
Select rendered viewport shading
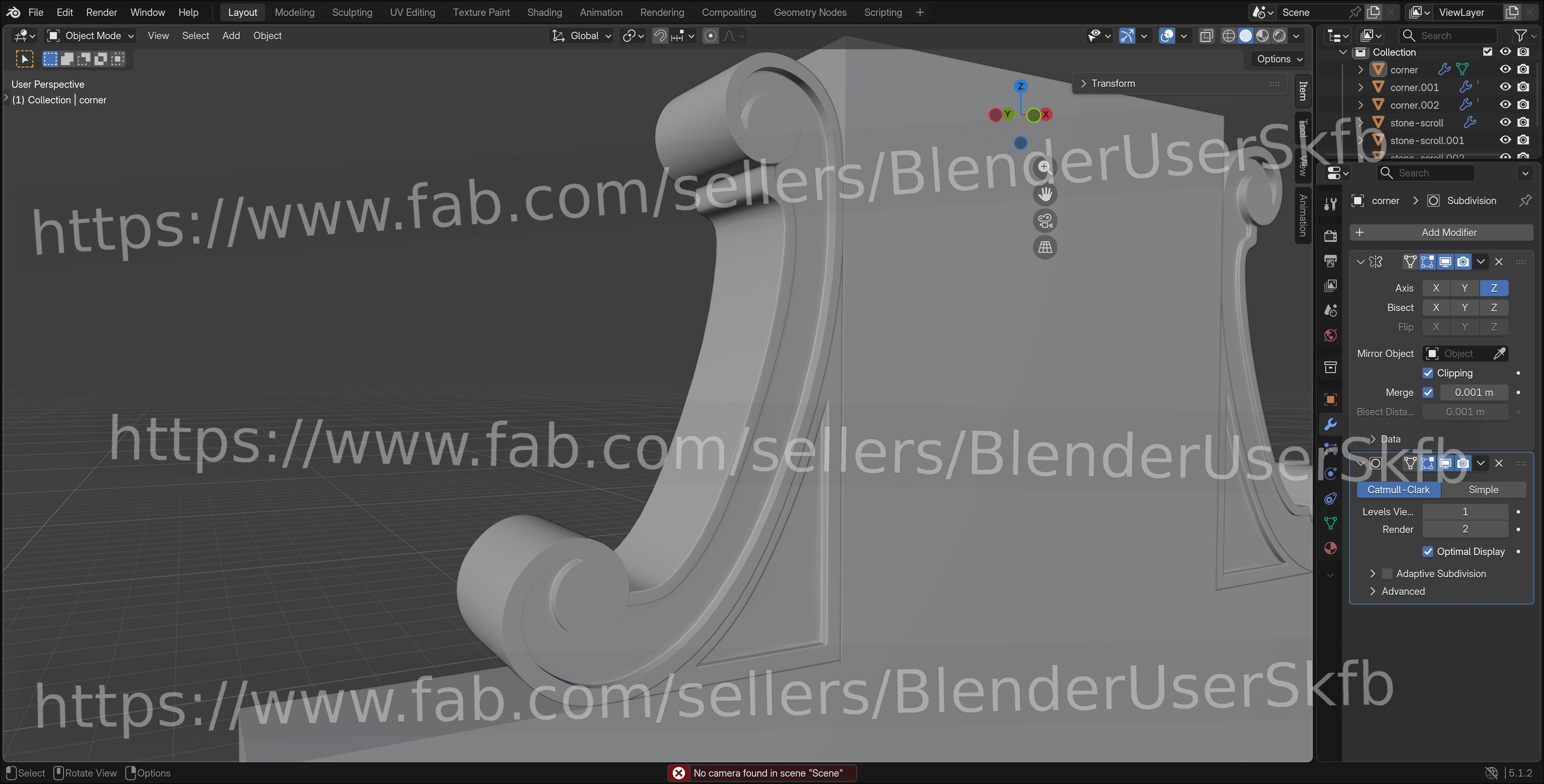tap(1279, 36)
